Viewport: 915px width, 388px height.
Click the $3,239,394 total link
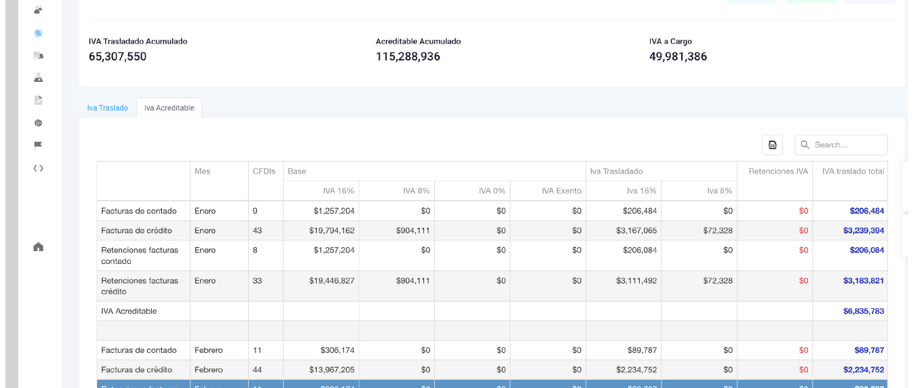[864, 230]
